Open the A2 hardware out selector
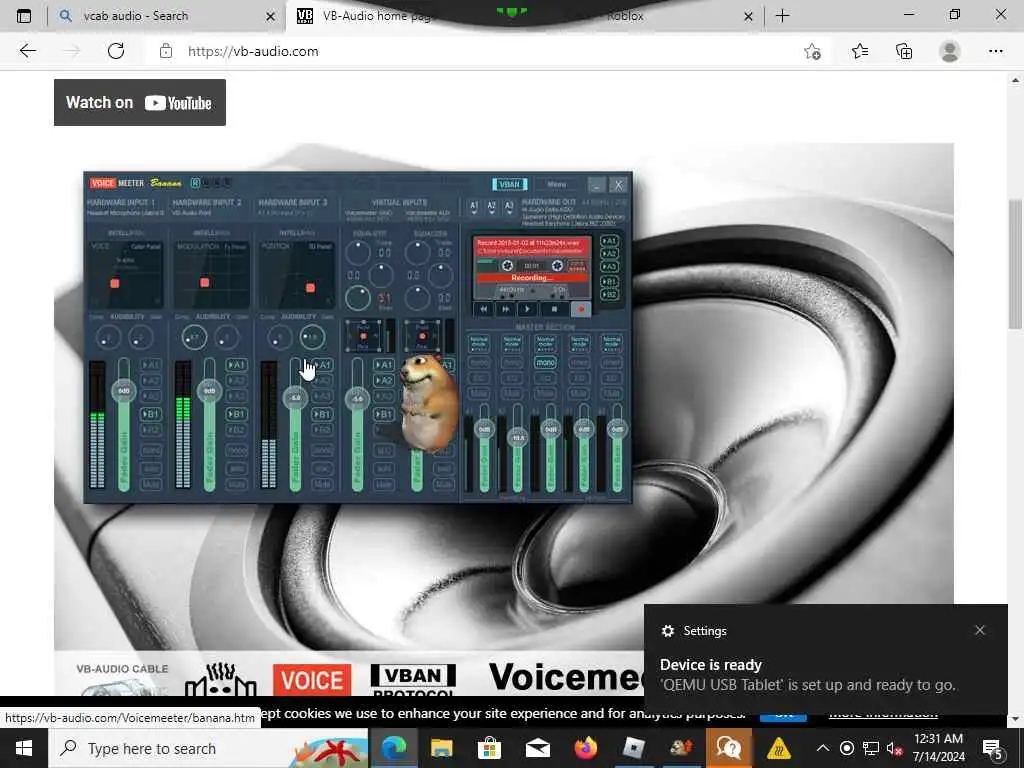The width and height of the screenshot is (1024, 768). pyautogui.click(x=491, y=207)
